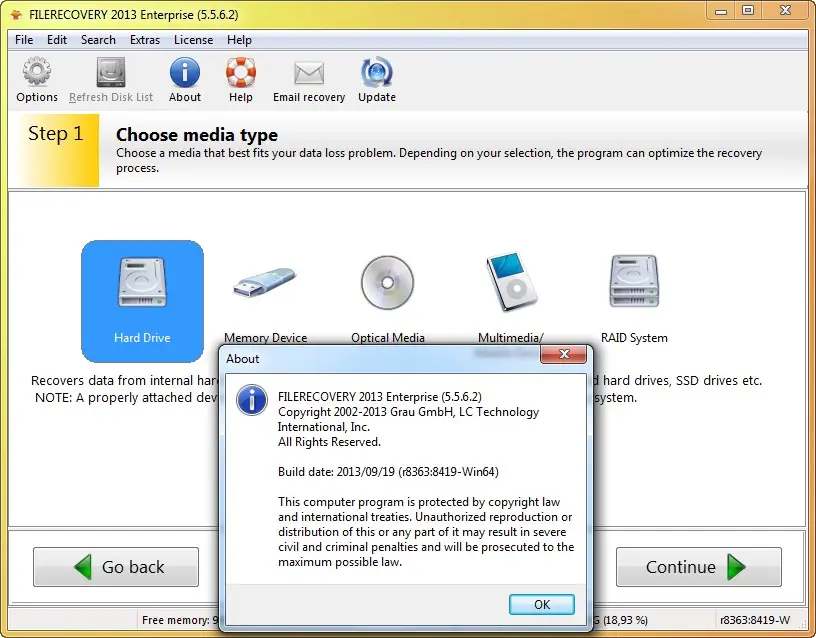Open the Options gear icon

[36, 72]
